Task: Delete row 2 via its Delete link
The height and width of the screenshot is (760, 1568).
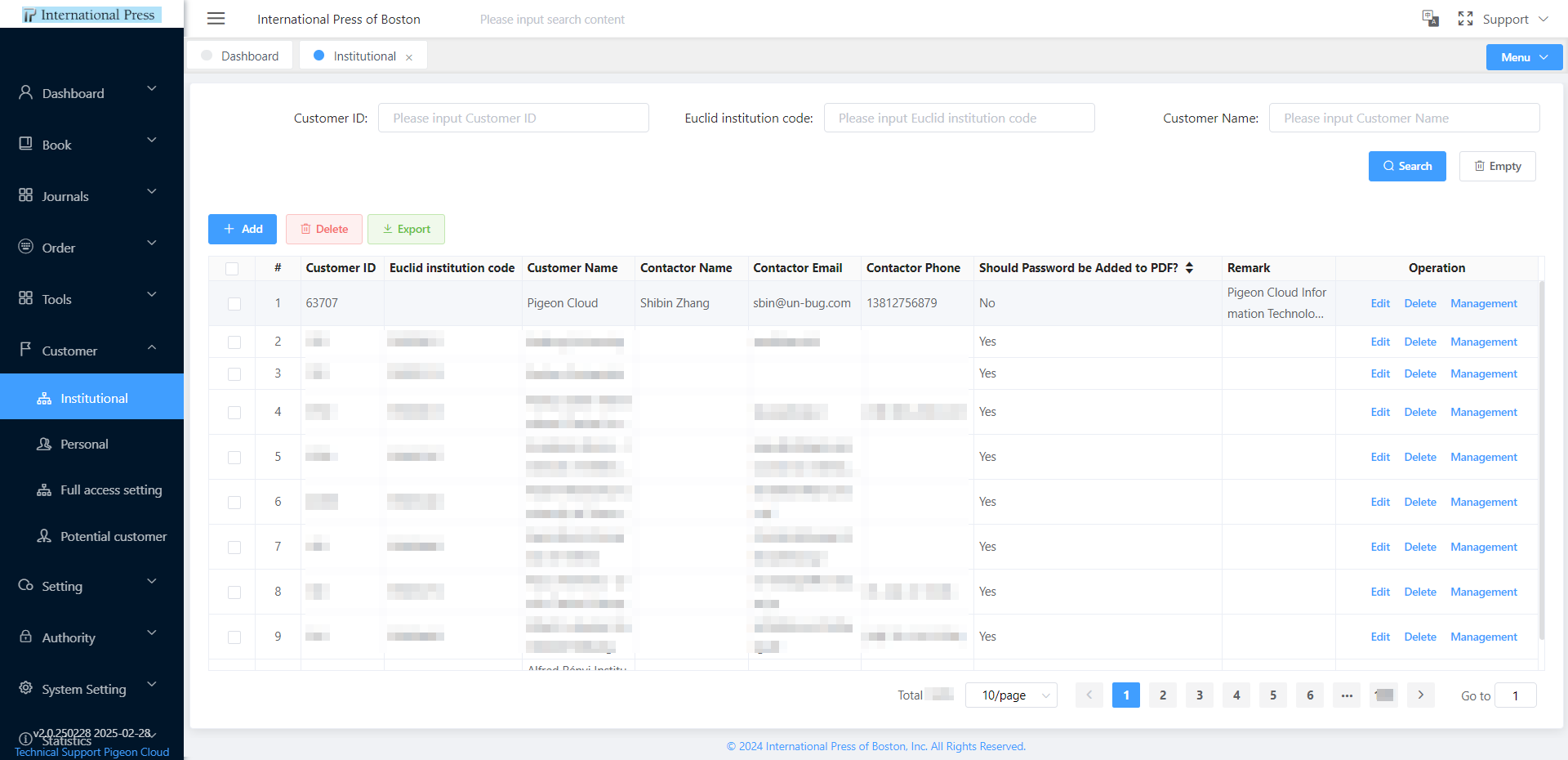Action: pos(1420,342)
